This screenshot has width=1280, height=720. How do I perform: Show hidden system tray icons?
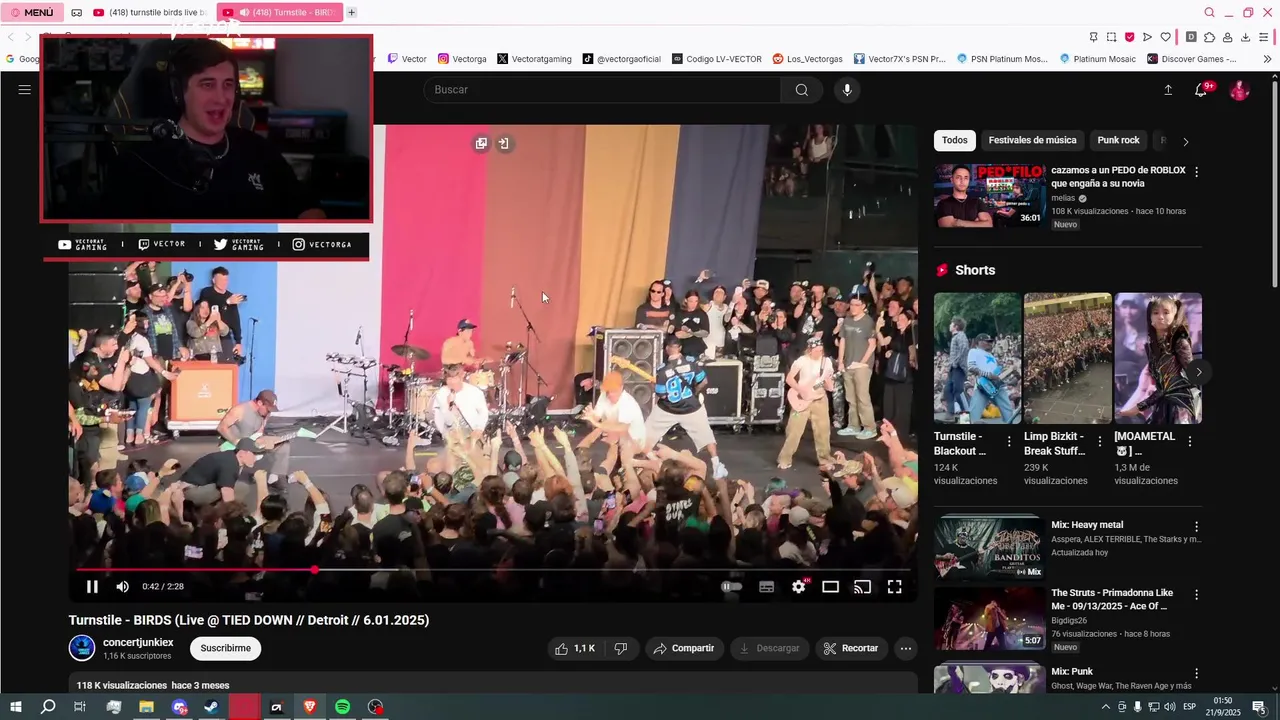coord(1106,707)
